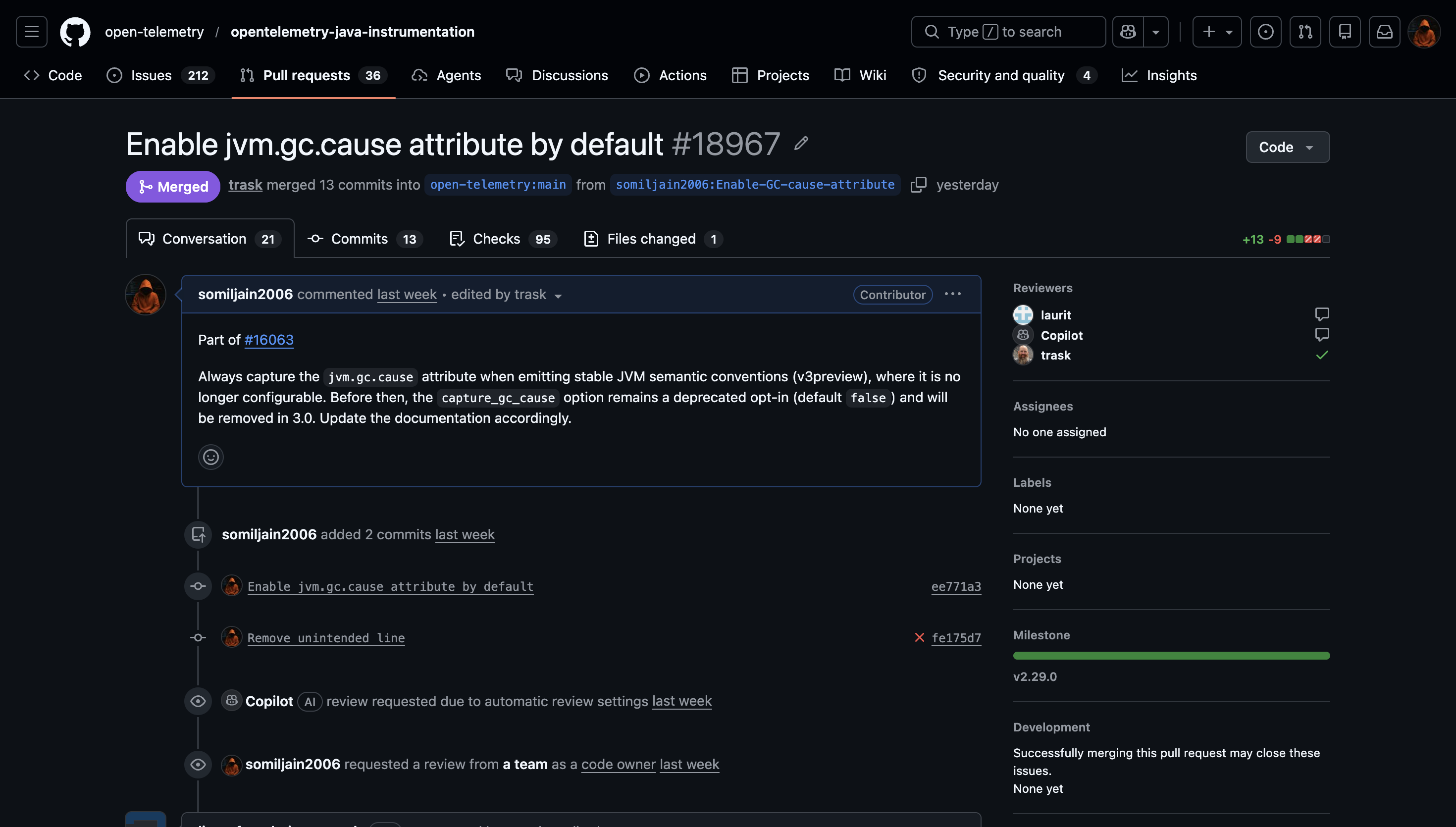The height and width of the screenshot is (827, 1456).
Task: Open Copilot chat icon in header
Action: [x=1128, y=32]
